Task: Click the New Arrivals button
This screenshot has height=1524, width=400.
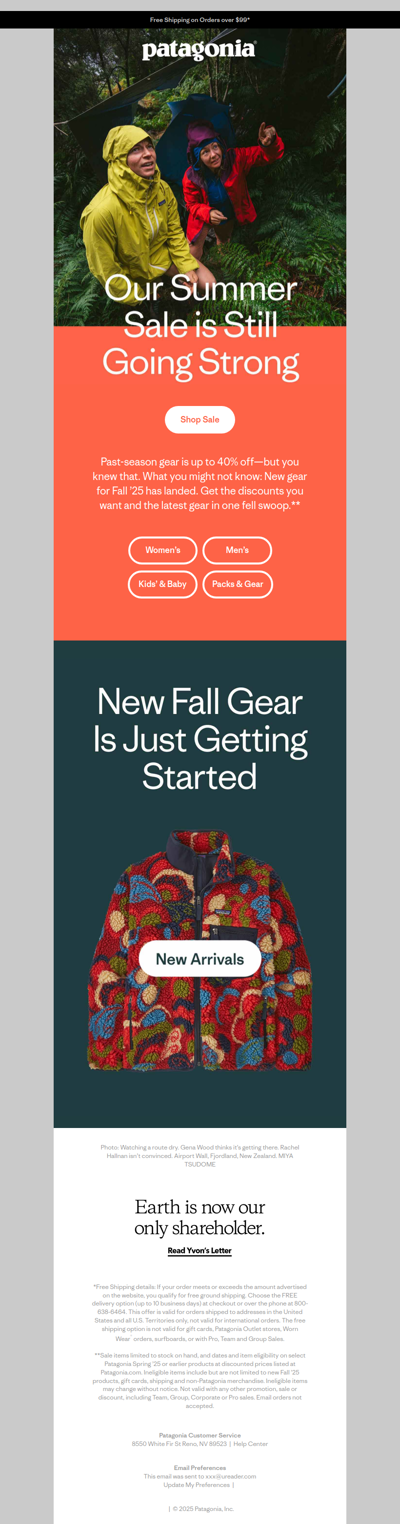Action: 200,959
